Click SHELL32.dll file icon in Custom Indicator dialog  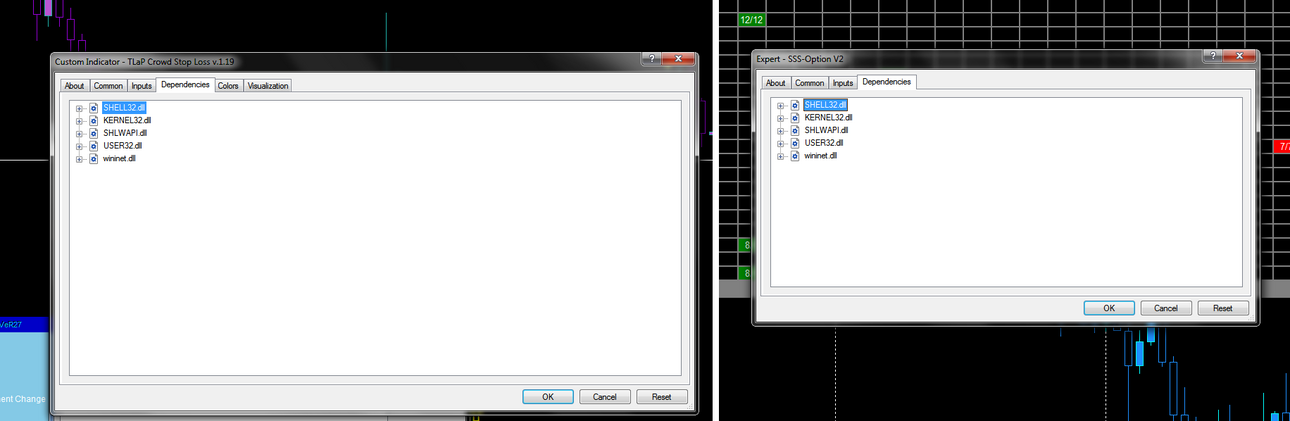point(94,107)
